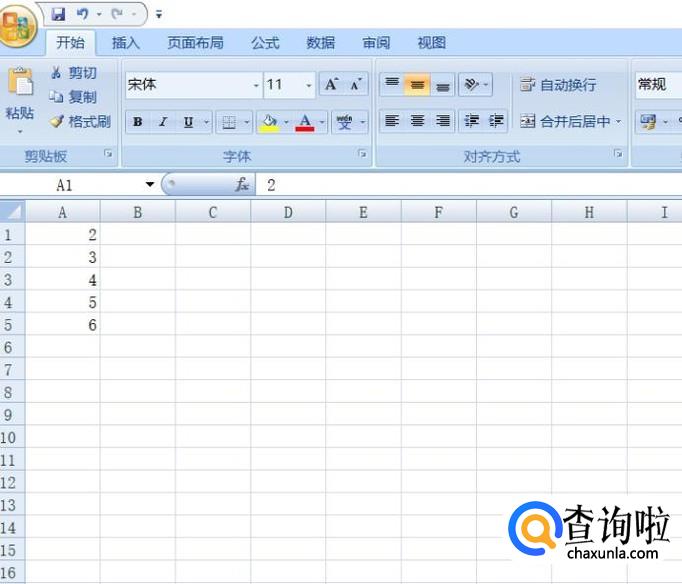682x584 pixels.
Task: Decrease indent
Action: tap(471, 120)
